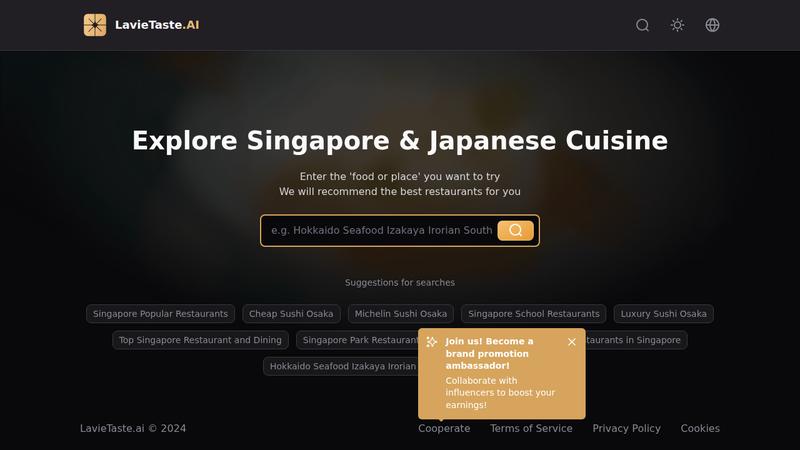Click the 'Explore Singapore & Japanese Cuisine' heading

click(x=399, y=141)
